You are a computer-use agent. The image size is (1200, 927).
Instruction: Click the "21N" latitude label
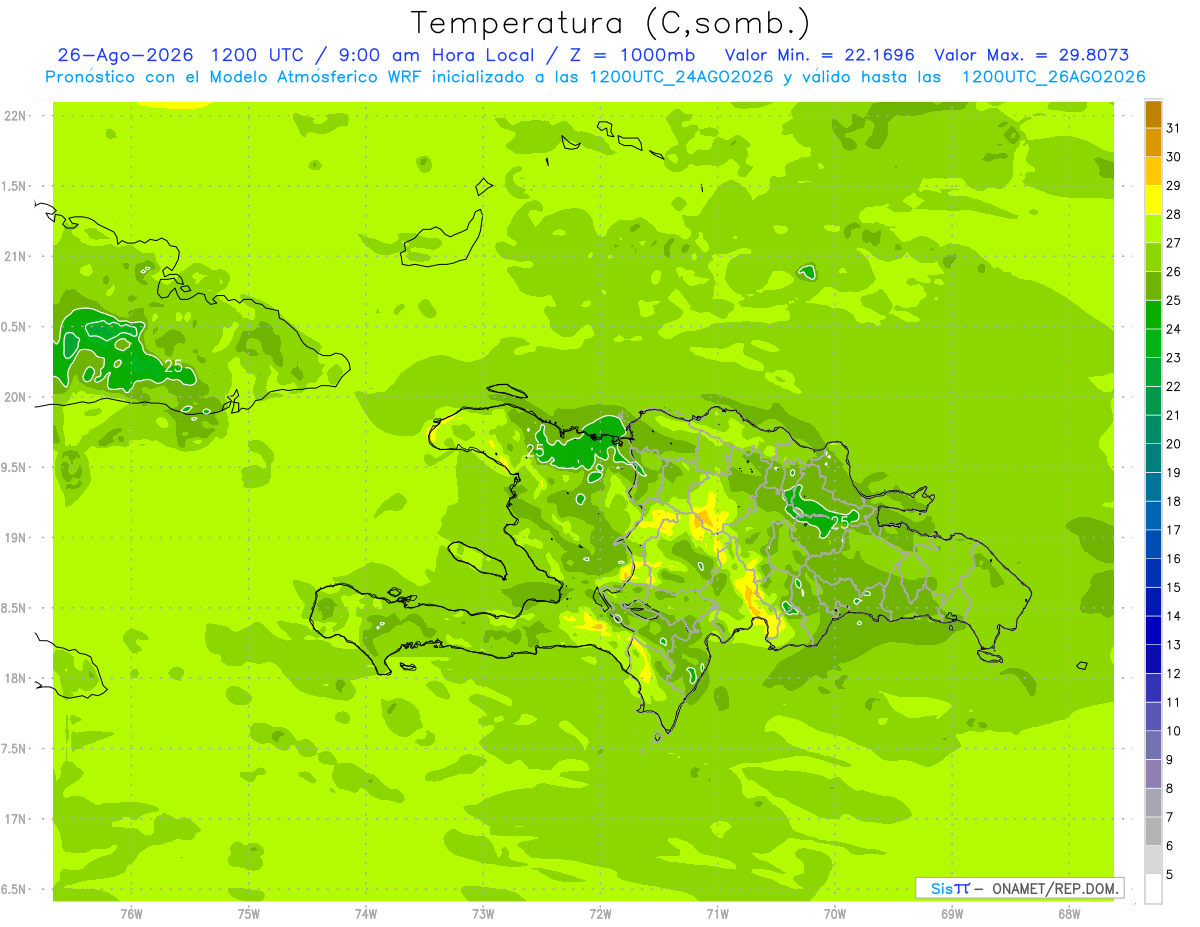click(15, 257)
